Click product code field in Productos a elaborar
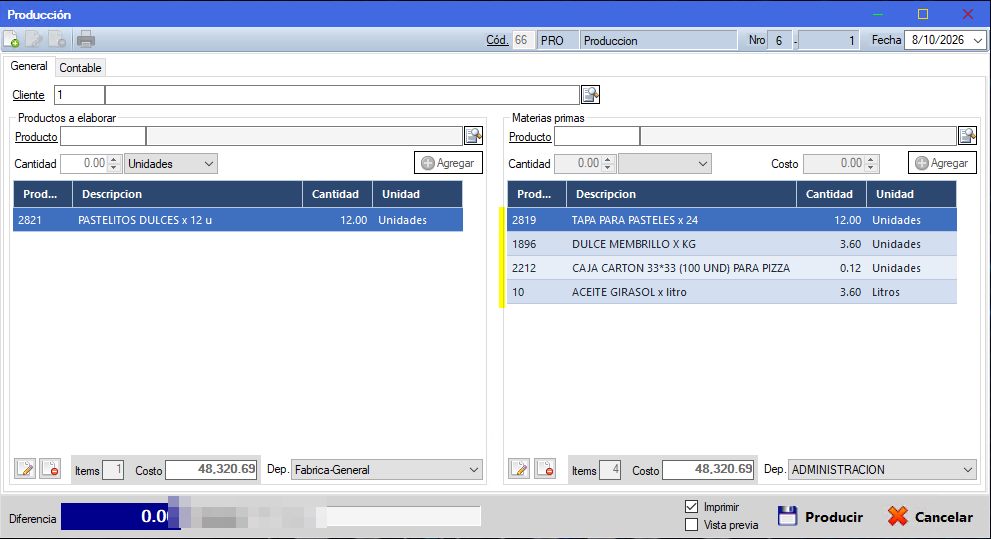Screen dimensions: 991x539 pyautogui.click(x=103, y=136)
